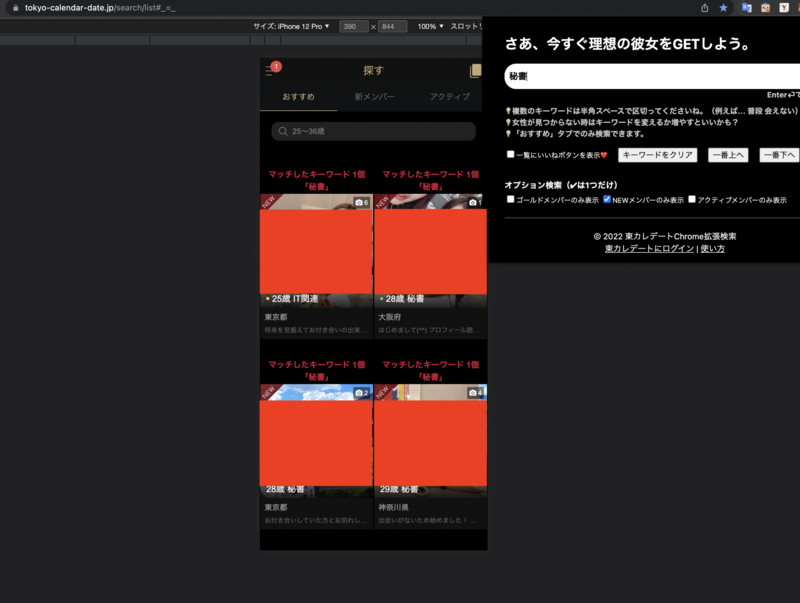Click the © 2022 東カレデートChrome拡張検索 text

(665, 236)
